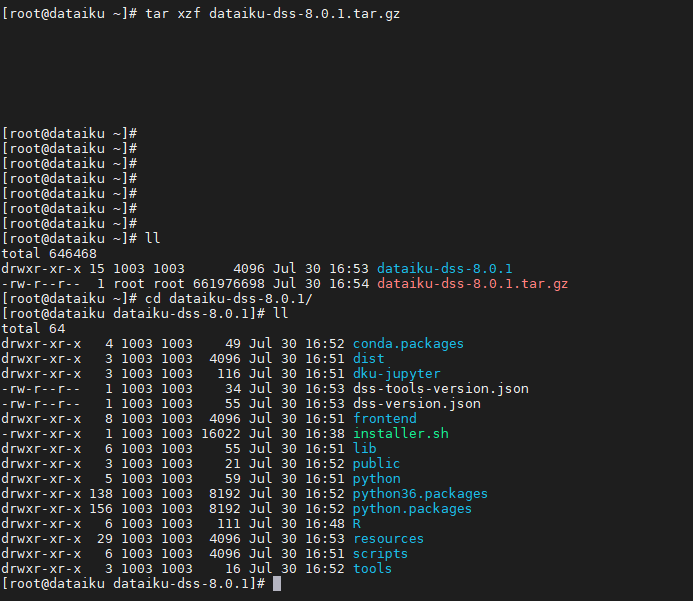This screenshot has width=693, height=601.
Task: Click the 'root root' owner text
Action: coord(149,284)
